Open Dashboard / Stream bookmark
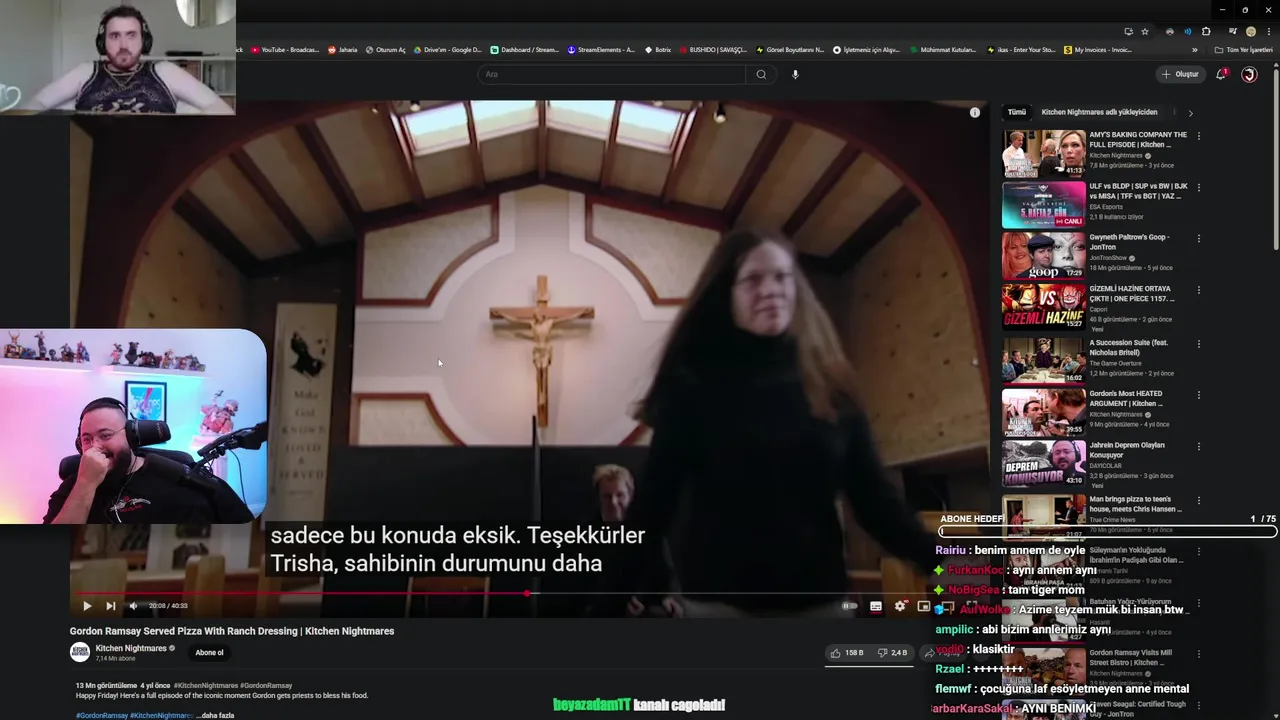Viewport: 1280px width, 720px height. click(x=525, y=50)
